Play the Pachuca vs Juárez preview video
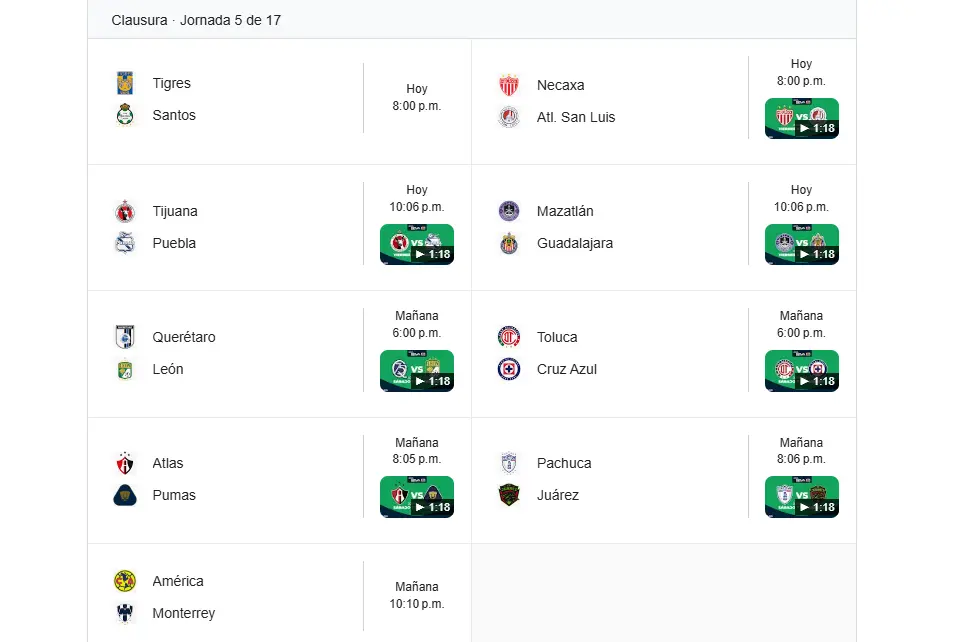The image size is (955, 642). pos(801,496)
